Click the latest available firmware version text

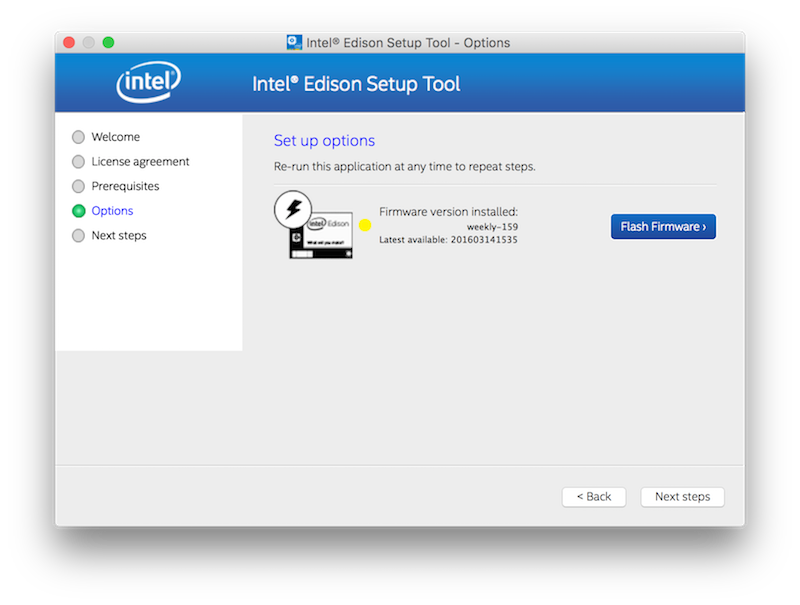[x=448, y=240]
